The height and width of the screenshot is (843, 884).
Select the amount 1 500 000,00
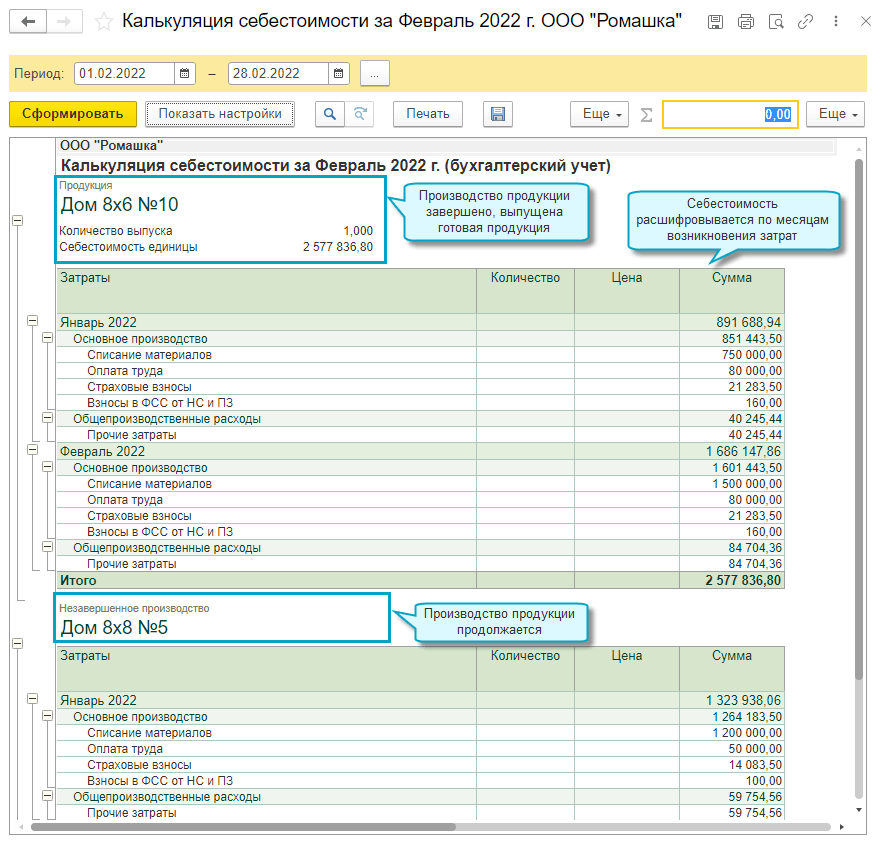point(747,484)
